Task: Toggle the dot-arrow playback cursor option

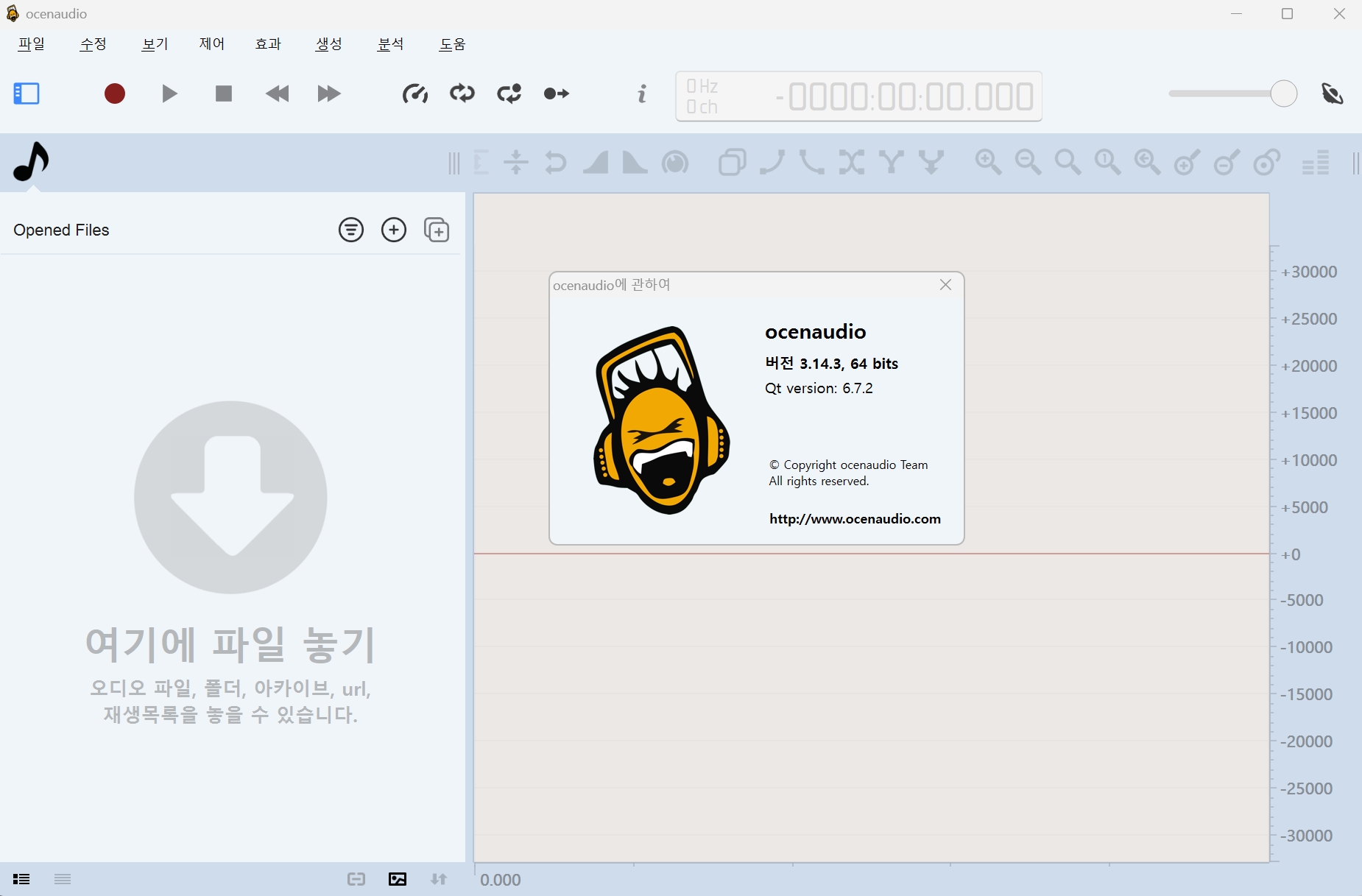Action: pyautogui.click(x=557, y=94)
